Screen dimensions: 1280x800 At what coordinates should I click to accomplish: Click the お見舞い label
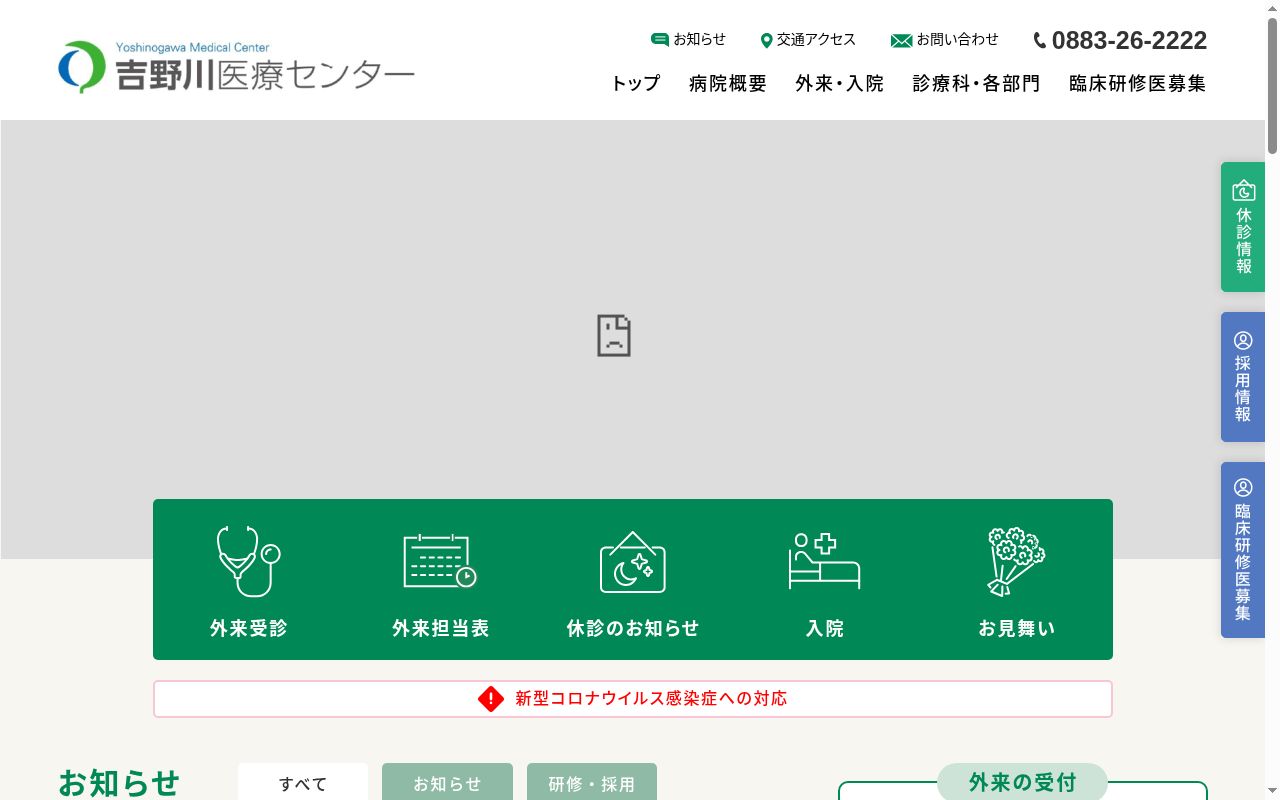[x=1016, y=629]
